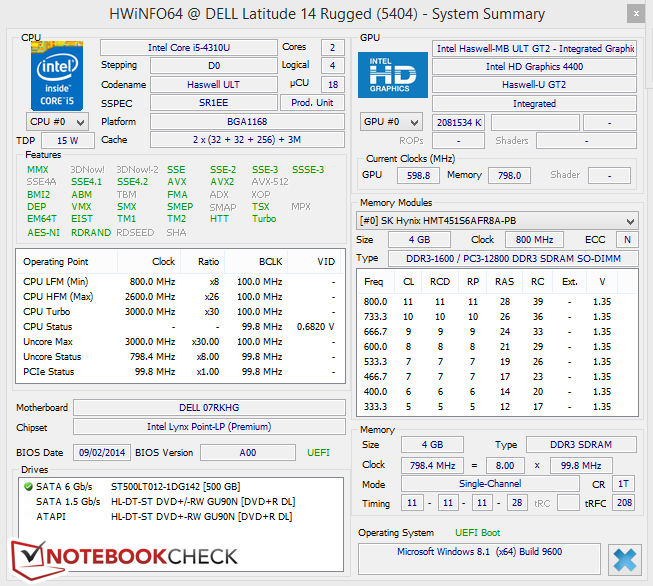Click the tRFC value 208

624,503
